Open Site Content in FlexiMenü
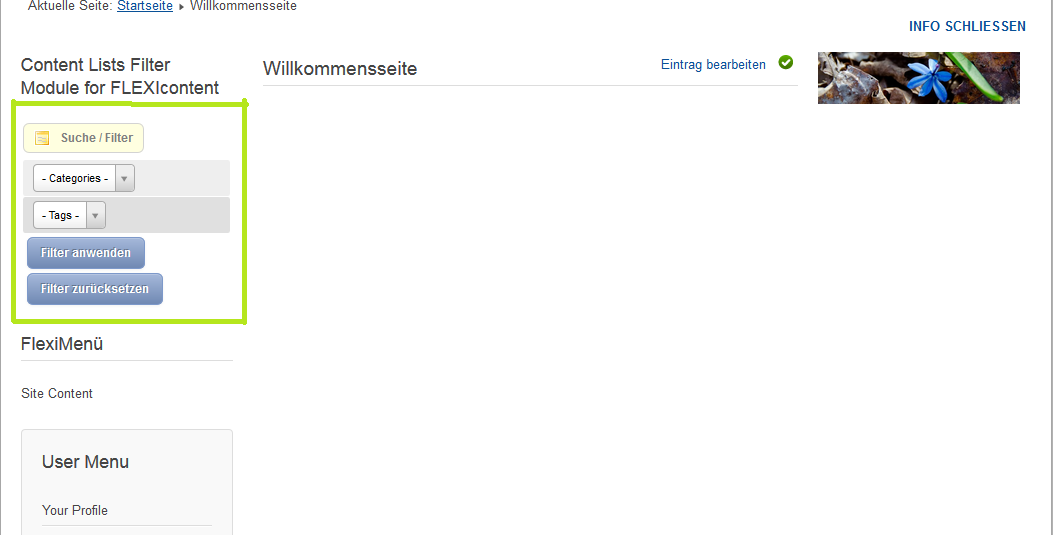The height and width of the screenshot is (535, 1053). [57, 393]
